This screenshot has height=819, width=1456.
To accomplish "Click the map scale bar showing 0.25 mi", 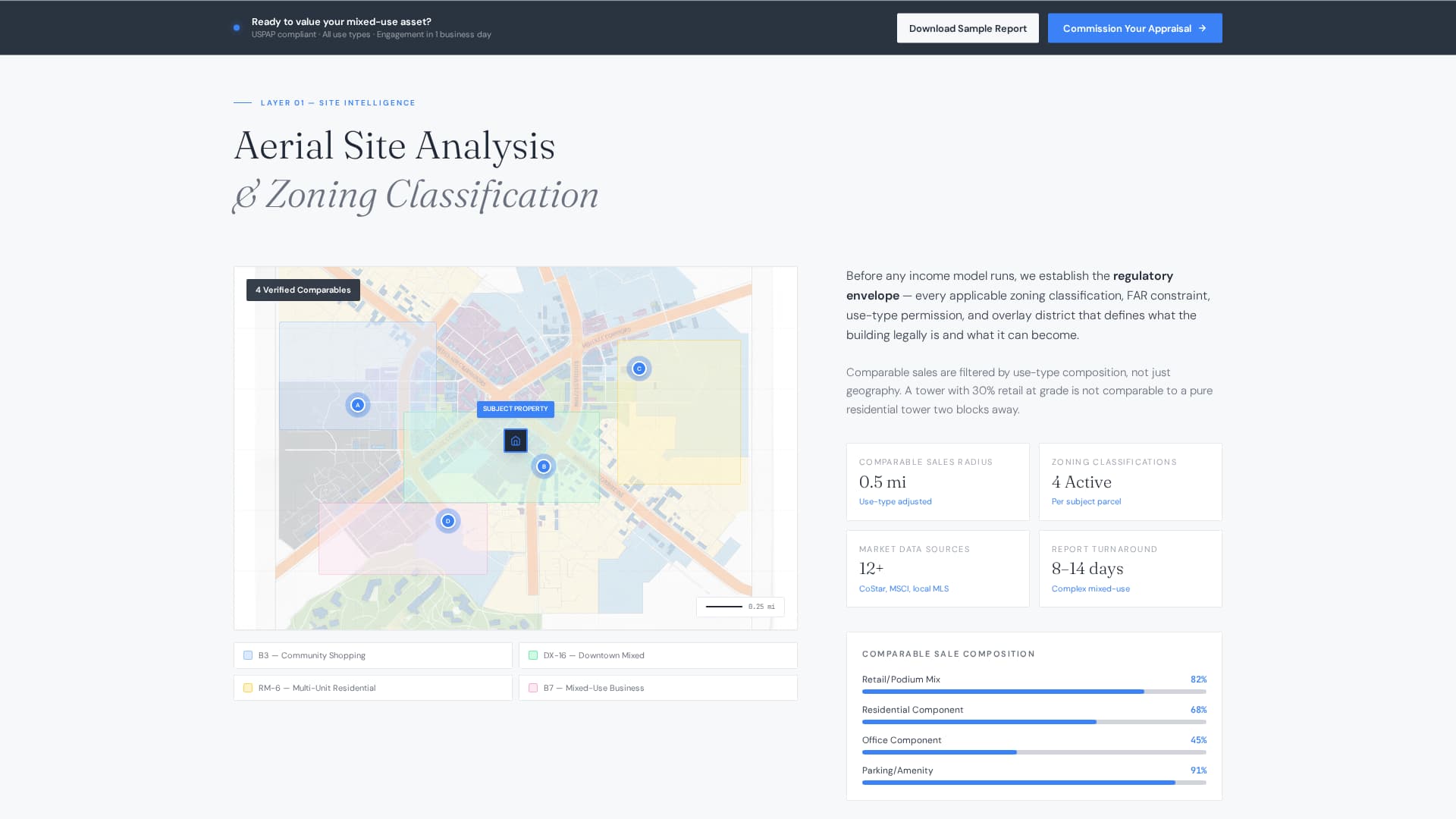I will 740,607.
